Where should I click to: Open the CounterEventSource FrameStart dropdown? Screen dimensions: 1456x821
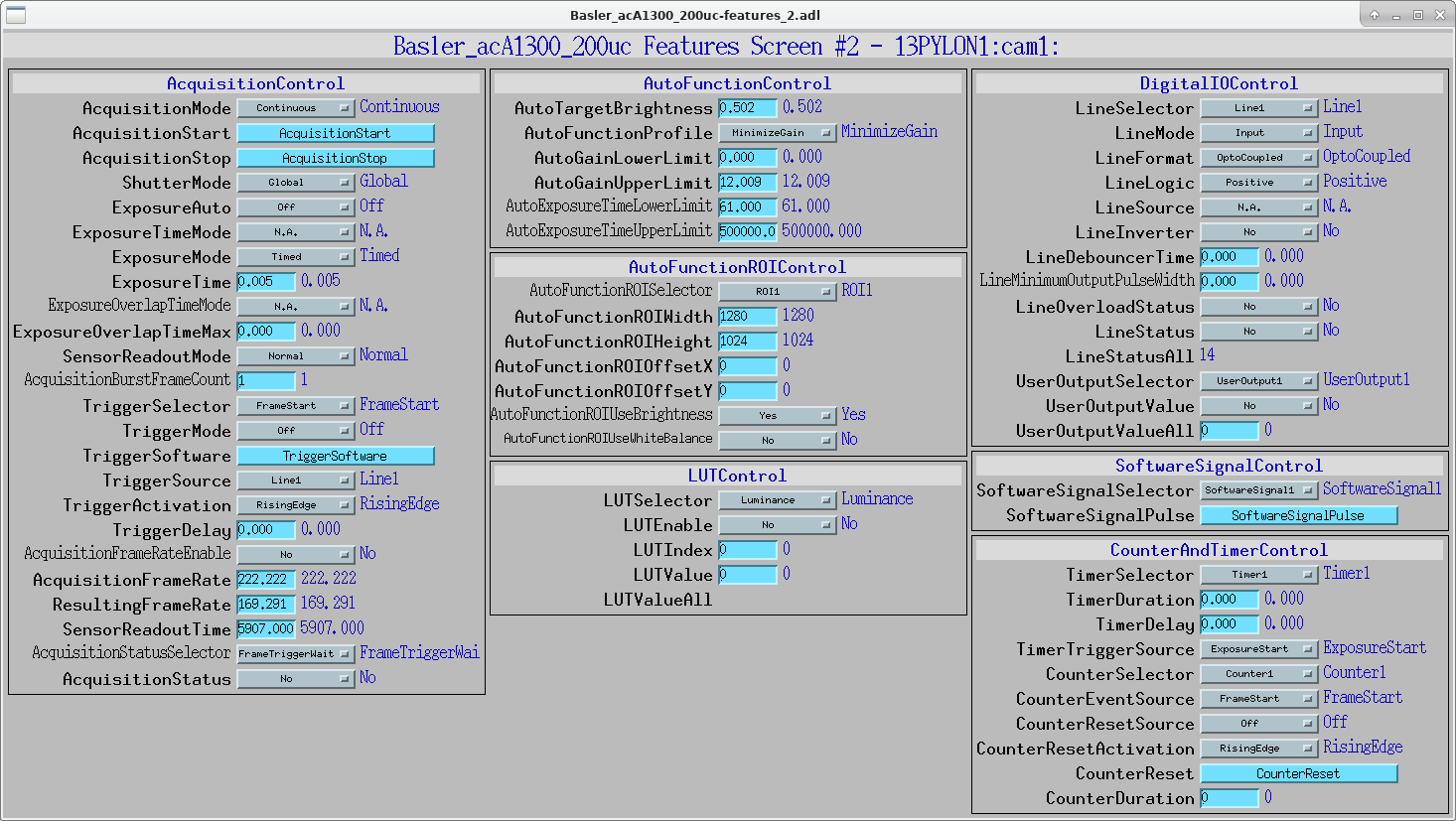(x=1259, y=699)
